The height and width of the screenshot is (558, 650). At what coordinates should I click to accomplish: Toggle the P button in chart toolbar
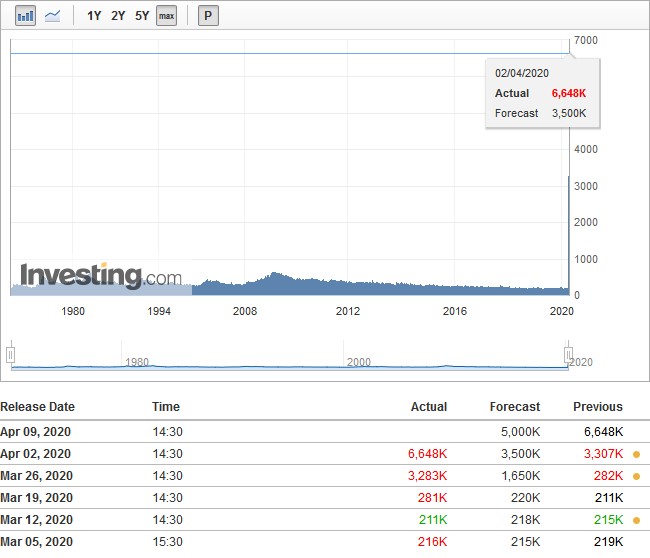(x=208, y=16)
